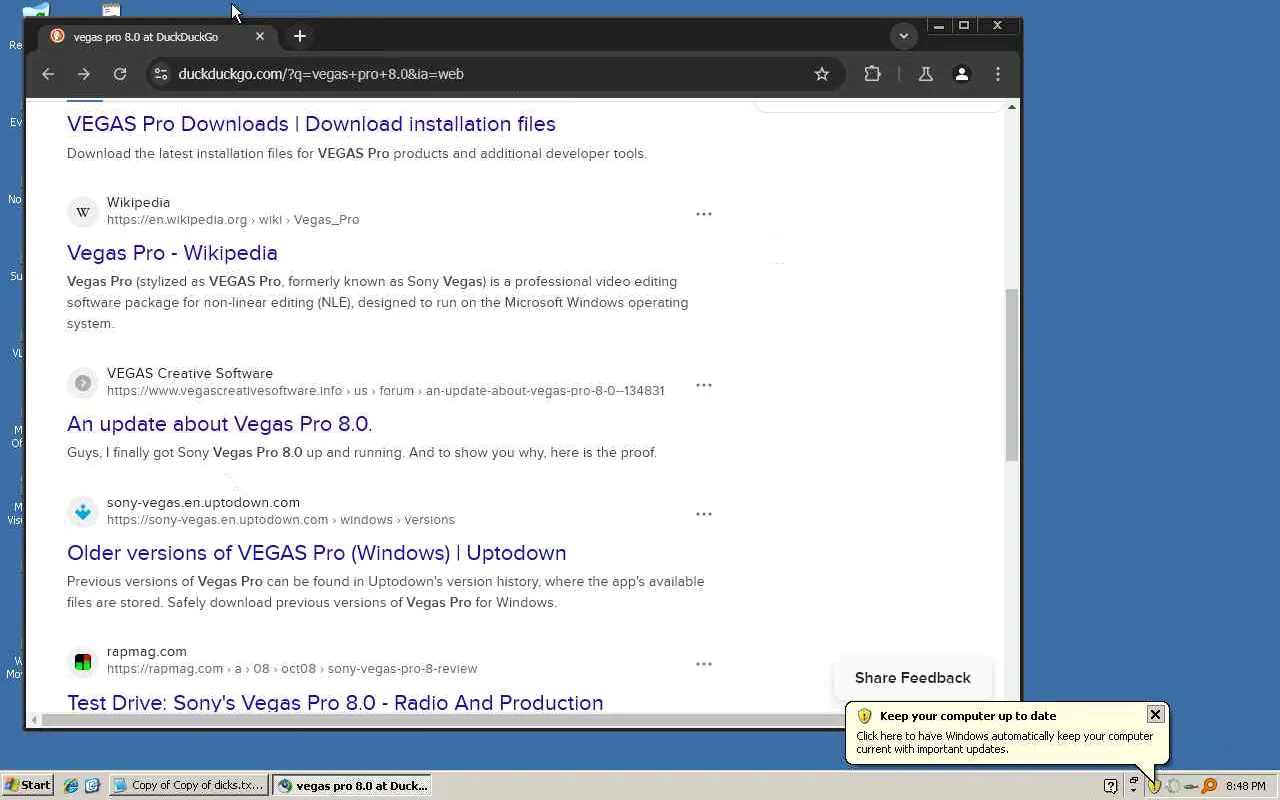
Task: Click the en.wikipedia.org Vegas_Pro URL text
Action: tap(233, 220)
